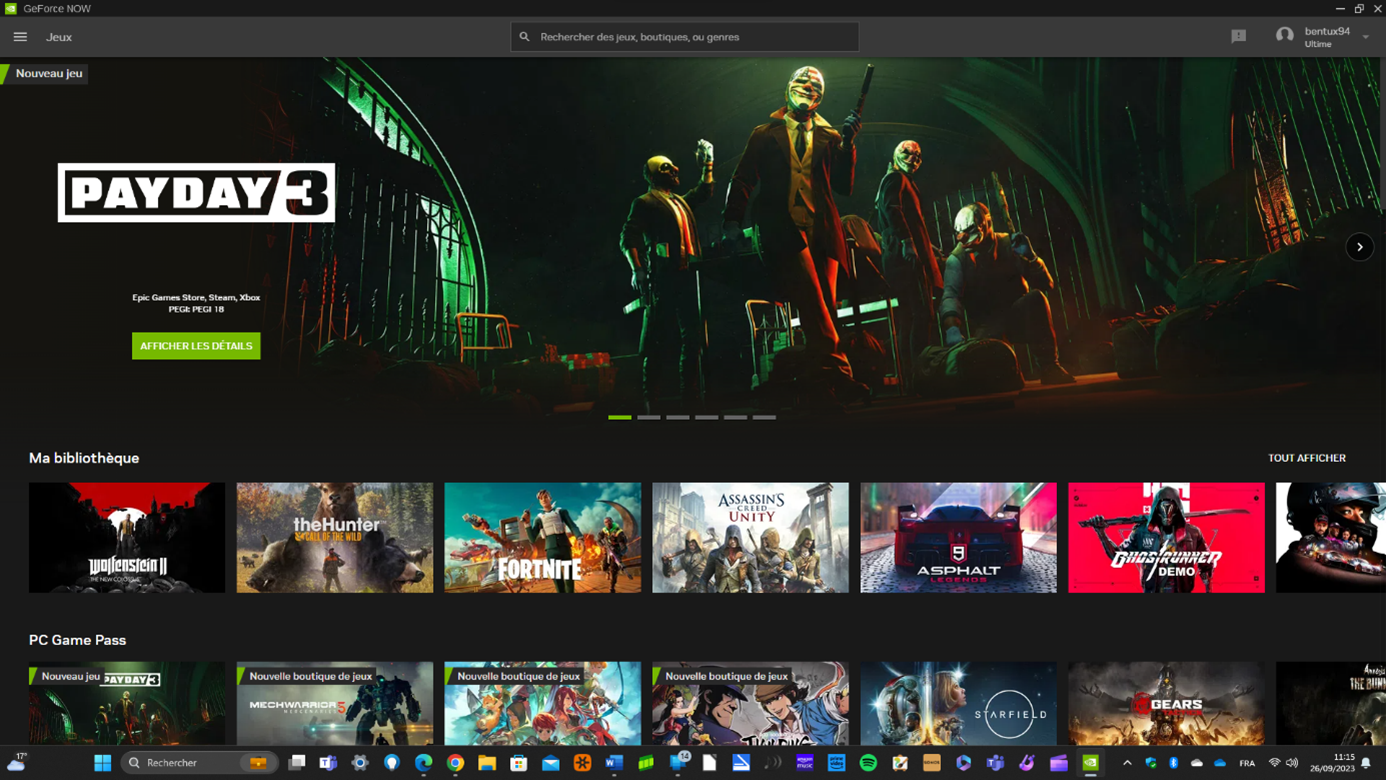Open the feedback notification icon

[x=1238, y=37]
